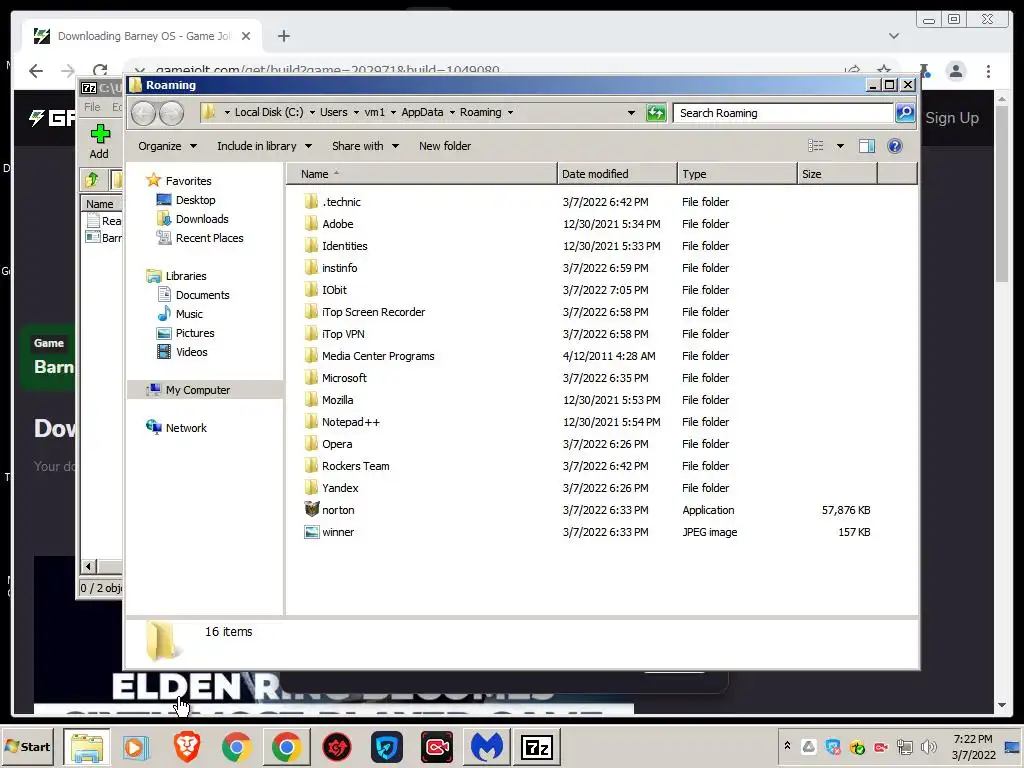Click Local Disk (C:) in breadcrumb

click(268, 112)
